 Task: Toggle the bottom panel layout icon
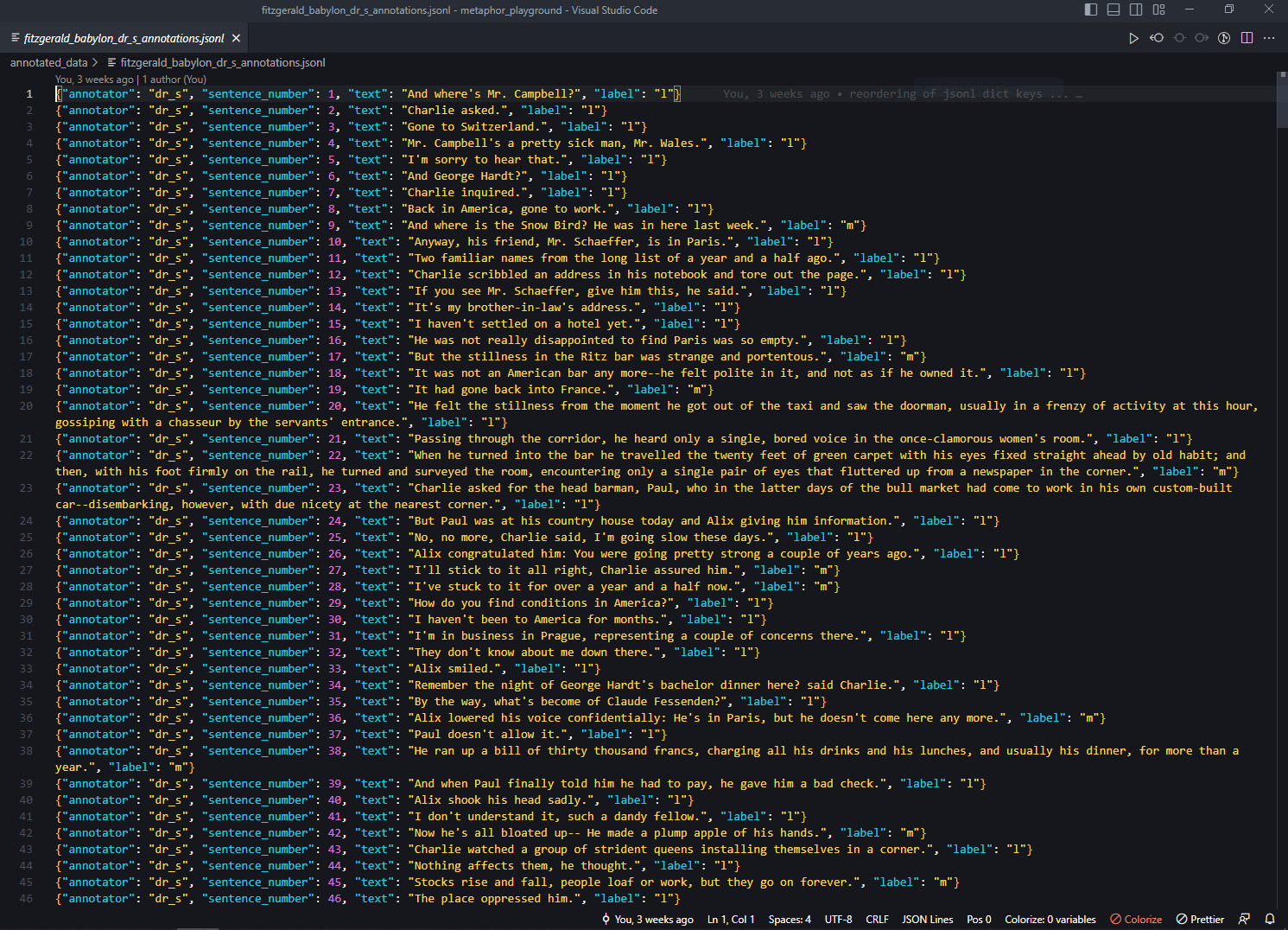click(x=1114, y=10)
